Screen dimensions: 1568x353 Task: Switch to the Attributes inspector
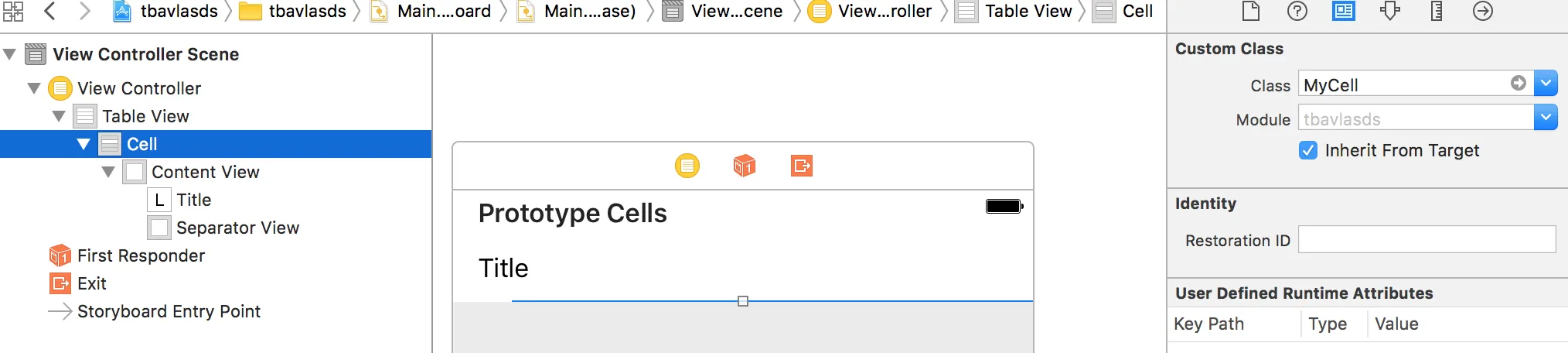[x=1390, y=11]
